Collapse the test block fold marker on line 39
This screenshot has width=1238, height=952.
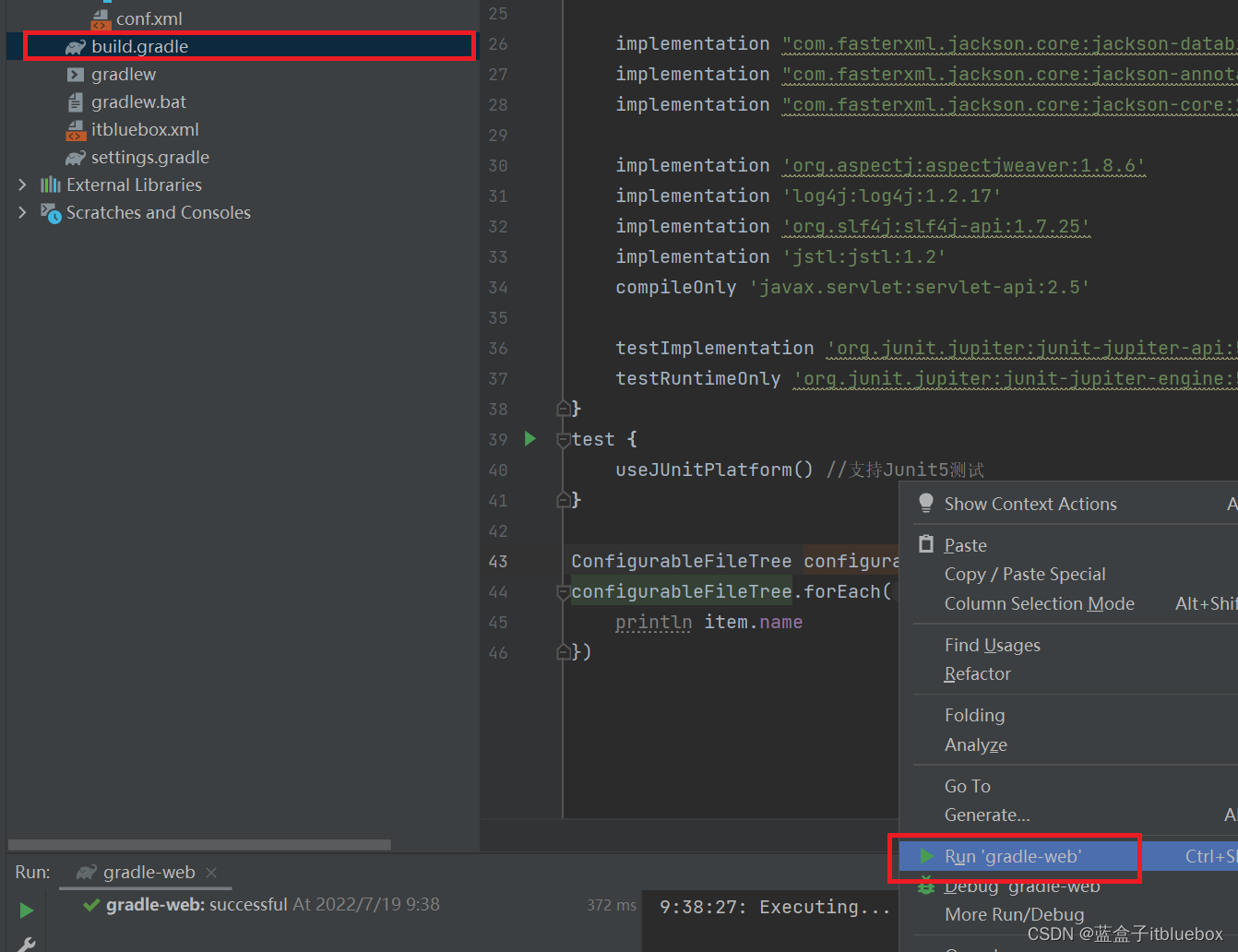563,440
